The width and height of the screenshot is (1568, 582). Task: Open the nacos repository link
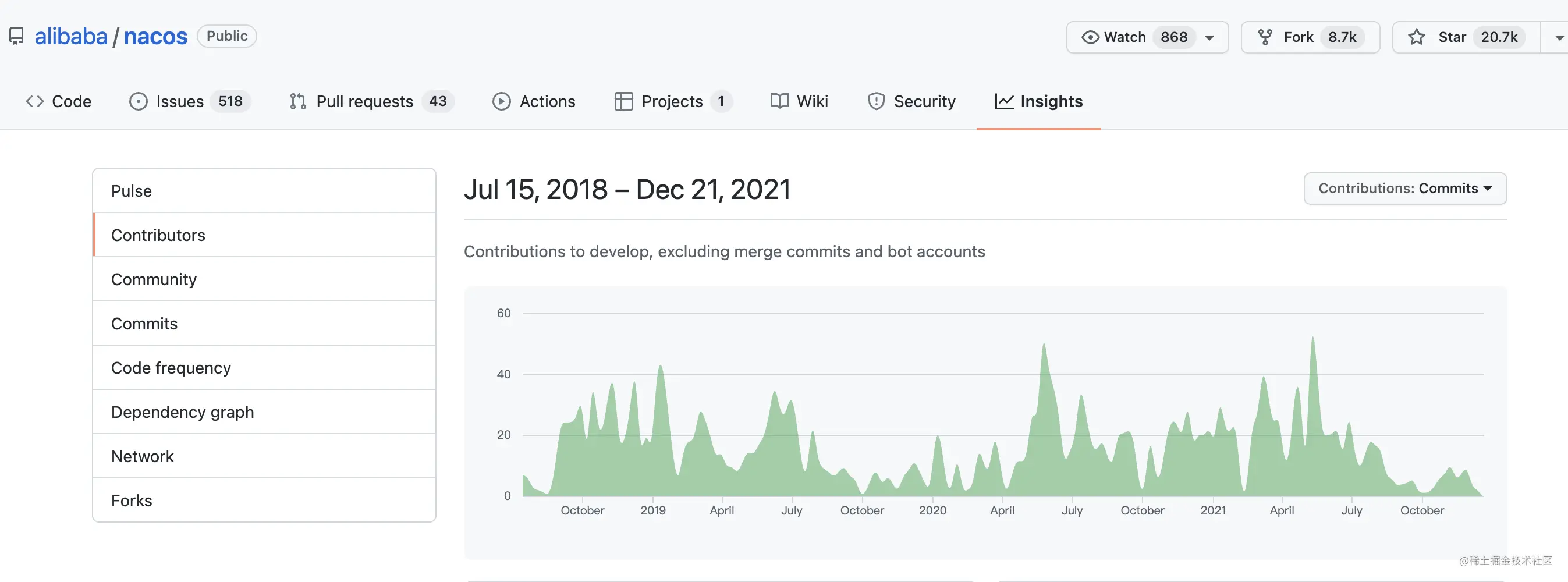156,37
